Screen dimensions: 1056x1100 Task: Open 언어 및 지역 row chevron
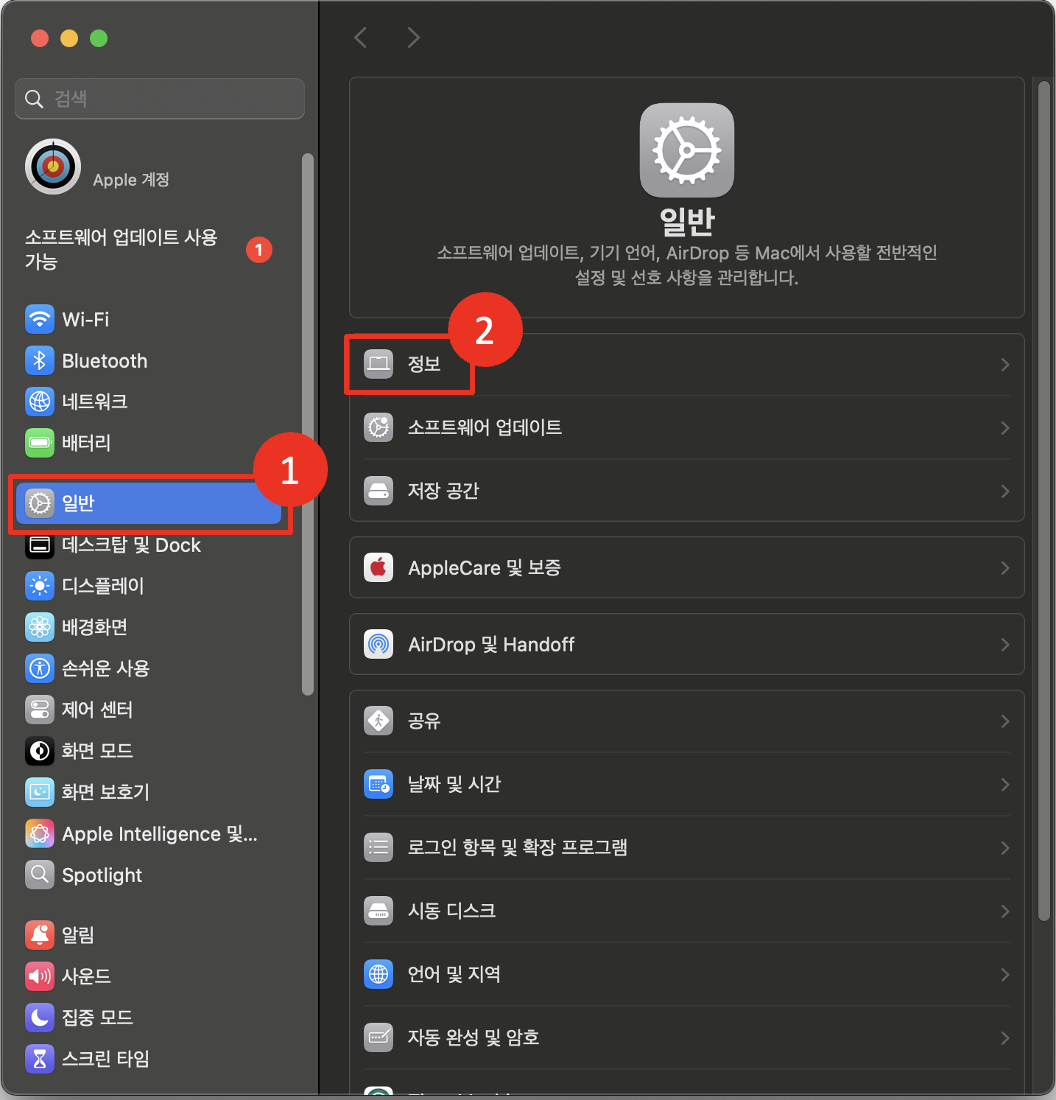(x=1005, y=974)
